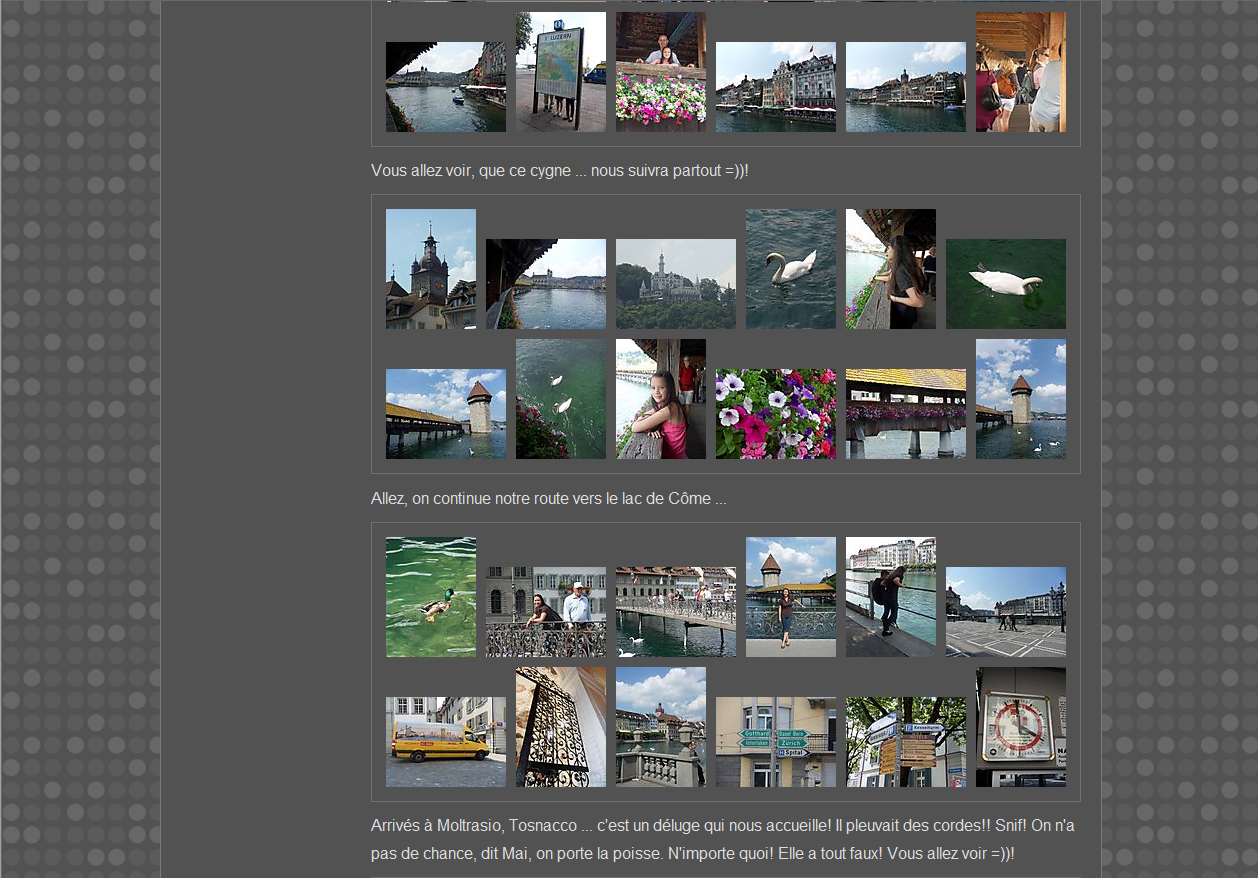
Task: Open the mallard duck swimming photo
Action: tap(430, 597)
